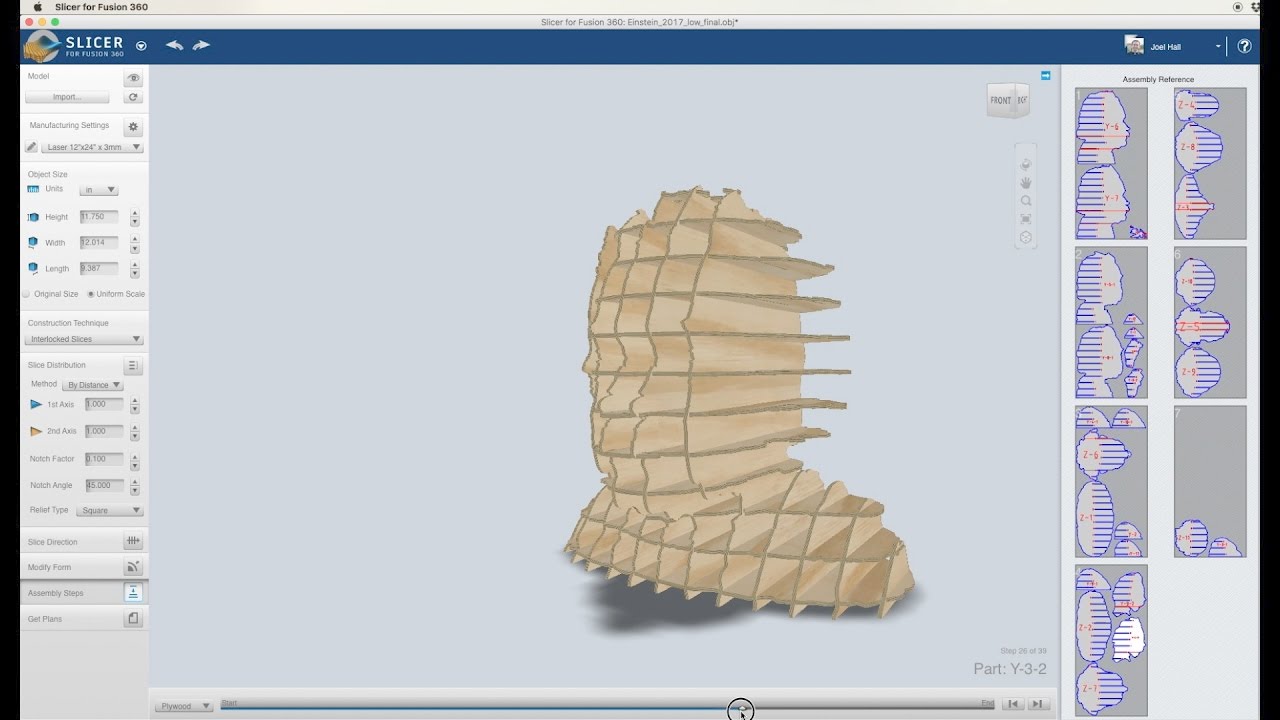
Task: Click the Slice Direction icon
Action: [133, 541]
